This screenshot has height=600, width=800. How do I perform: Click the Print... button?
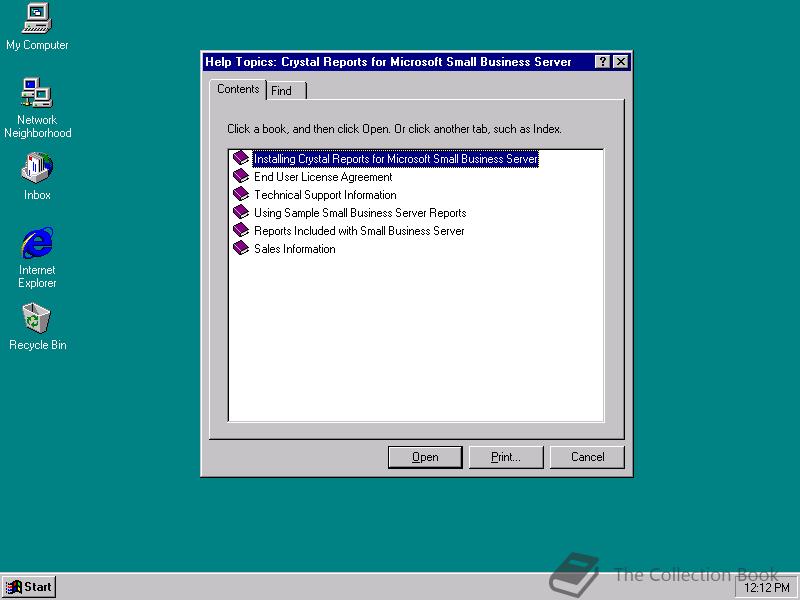point(506,457)
